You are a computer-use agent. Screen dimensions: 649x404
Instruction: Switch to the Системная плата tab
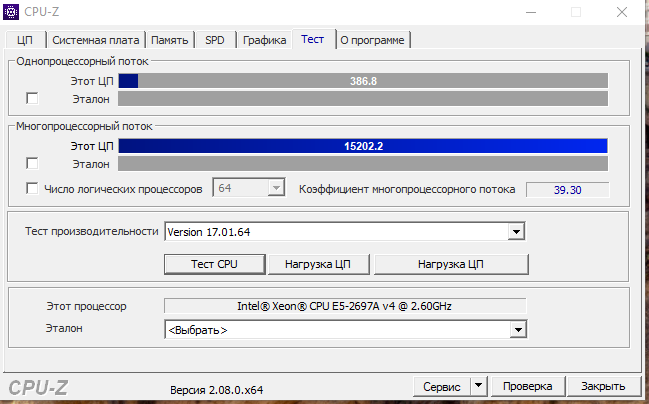96,40
